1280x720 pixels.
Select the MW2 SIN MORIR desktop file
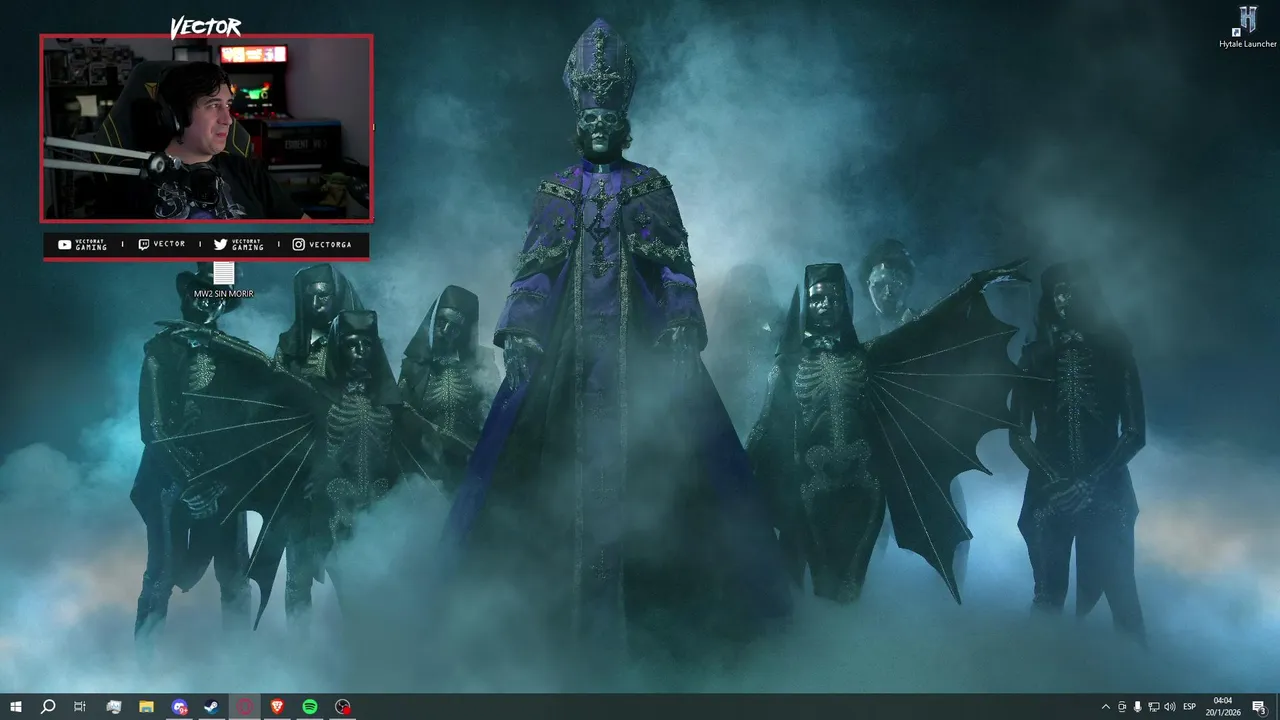click(x=224, y=280)
